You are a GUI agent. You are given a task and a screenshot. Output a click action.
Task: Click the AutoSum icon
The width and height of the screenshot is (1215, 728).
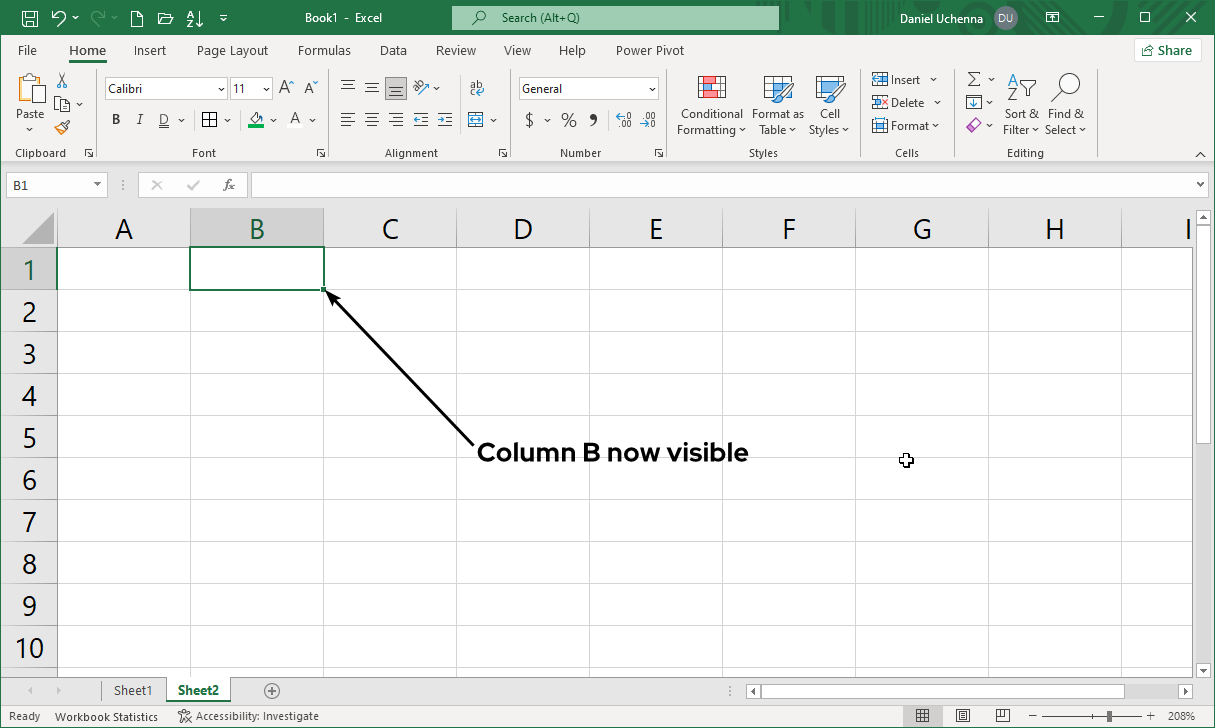973,79
